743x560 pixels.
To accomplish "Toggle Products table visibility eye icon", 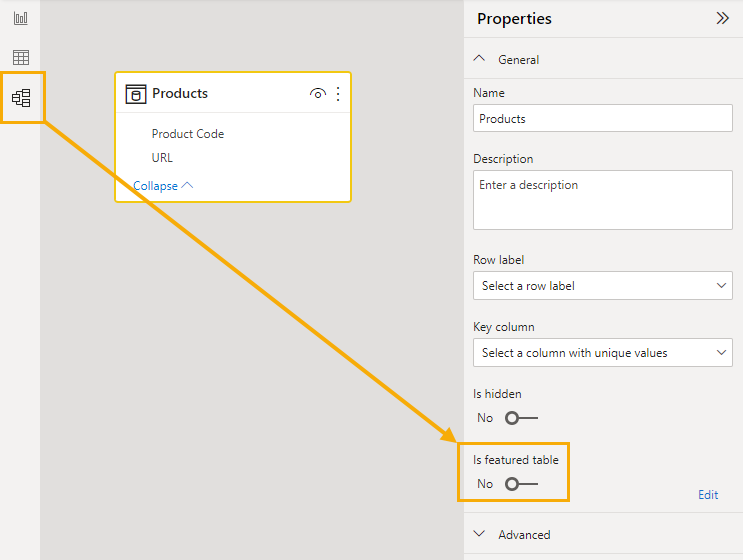I will click(x=317, y=94).
